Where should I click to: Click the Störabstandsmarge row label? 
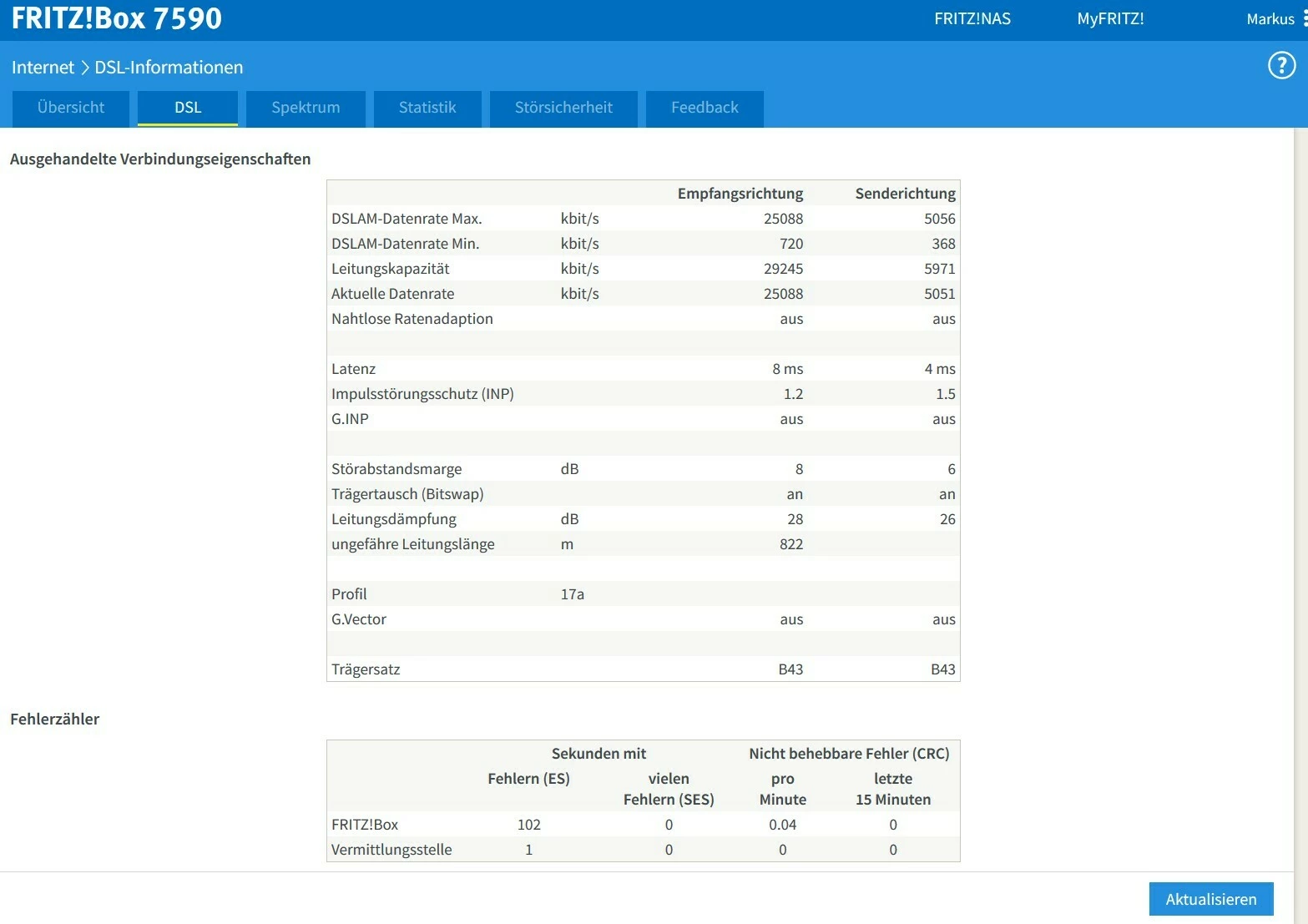click(x=396, y=469)
